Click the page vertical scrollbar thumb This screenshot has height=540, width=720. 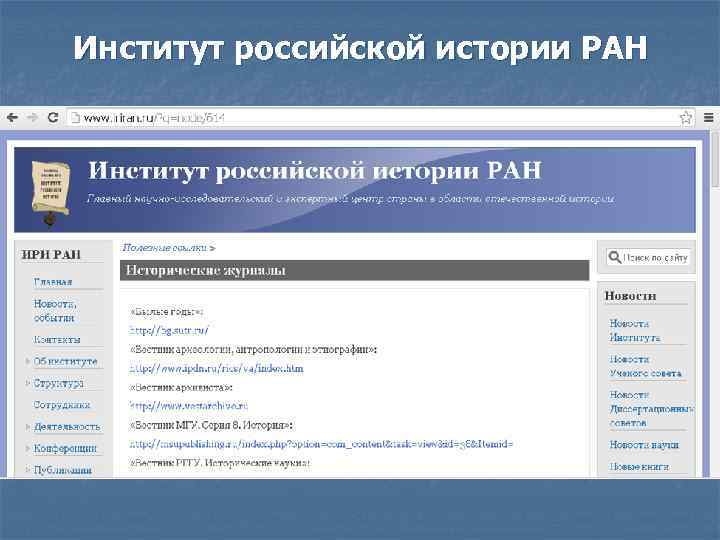pyautogui.click(x=715, y=158)
